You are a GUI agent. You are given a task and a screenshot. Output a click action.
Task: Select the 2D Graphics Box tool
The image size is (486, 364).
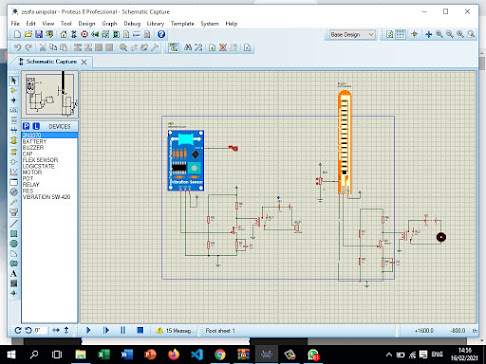point(14,234)
